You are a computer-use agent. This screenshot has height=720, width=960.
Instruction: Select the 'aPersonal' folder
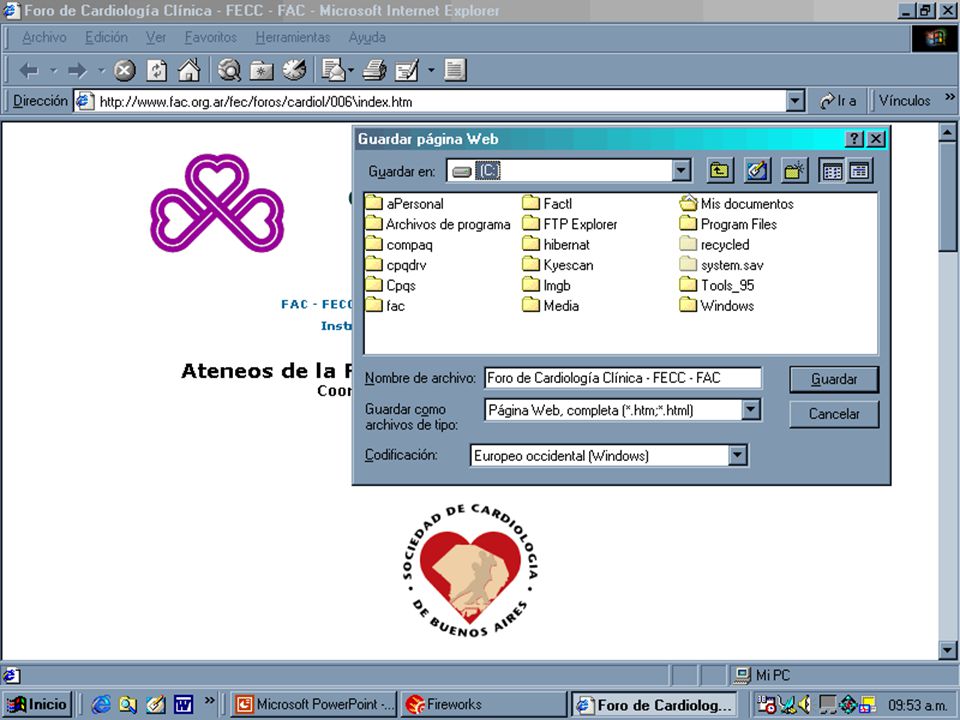point(405,203)
